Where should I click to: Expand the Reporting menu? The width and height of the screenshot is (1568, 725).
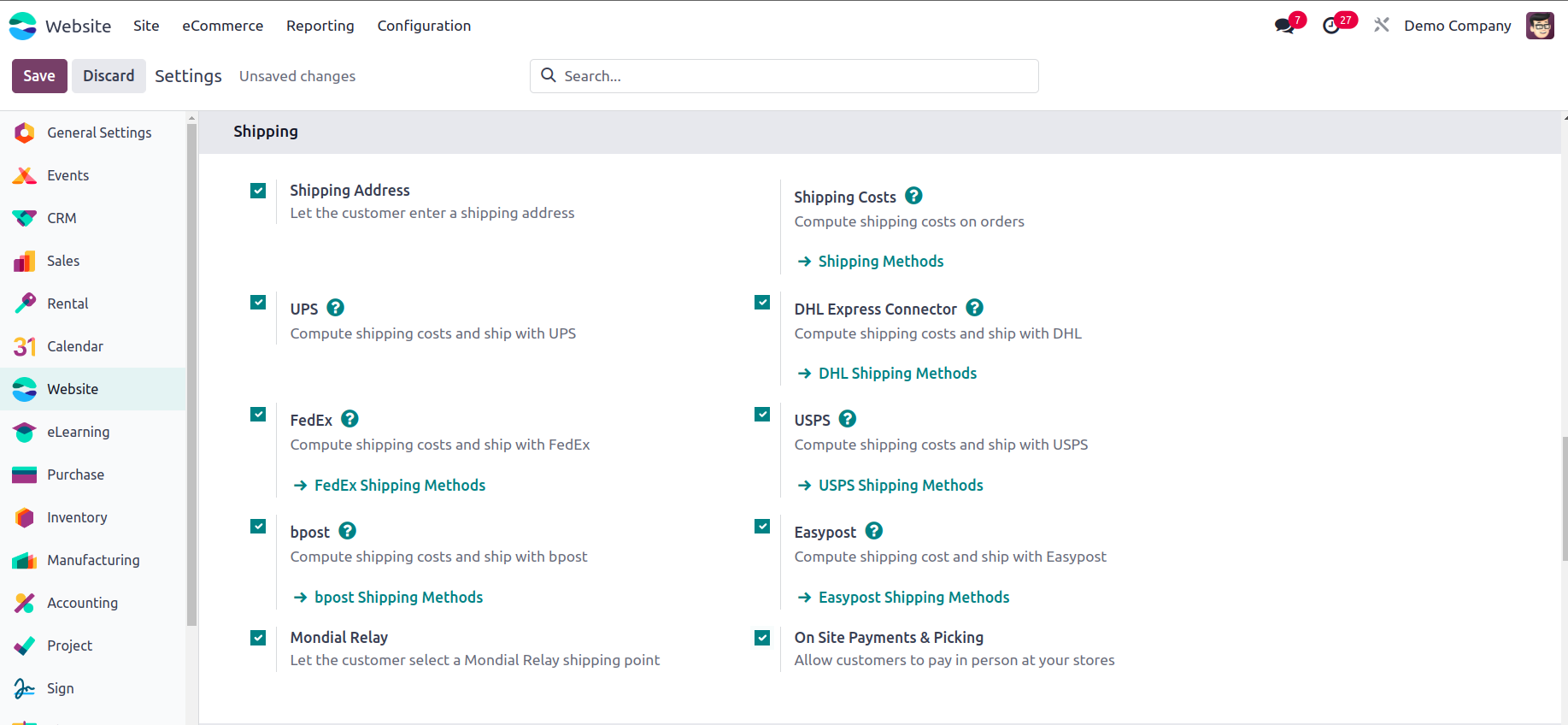[x=320, y=26]
